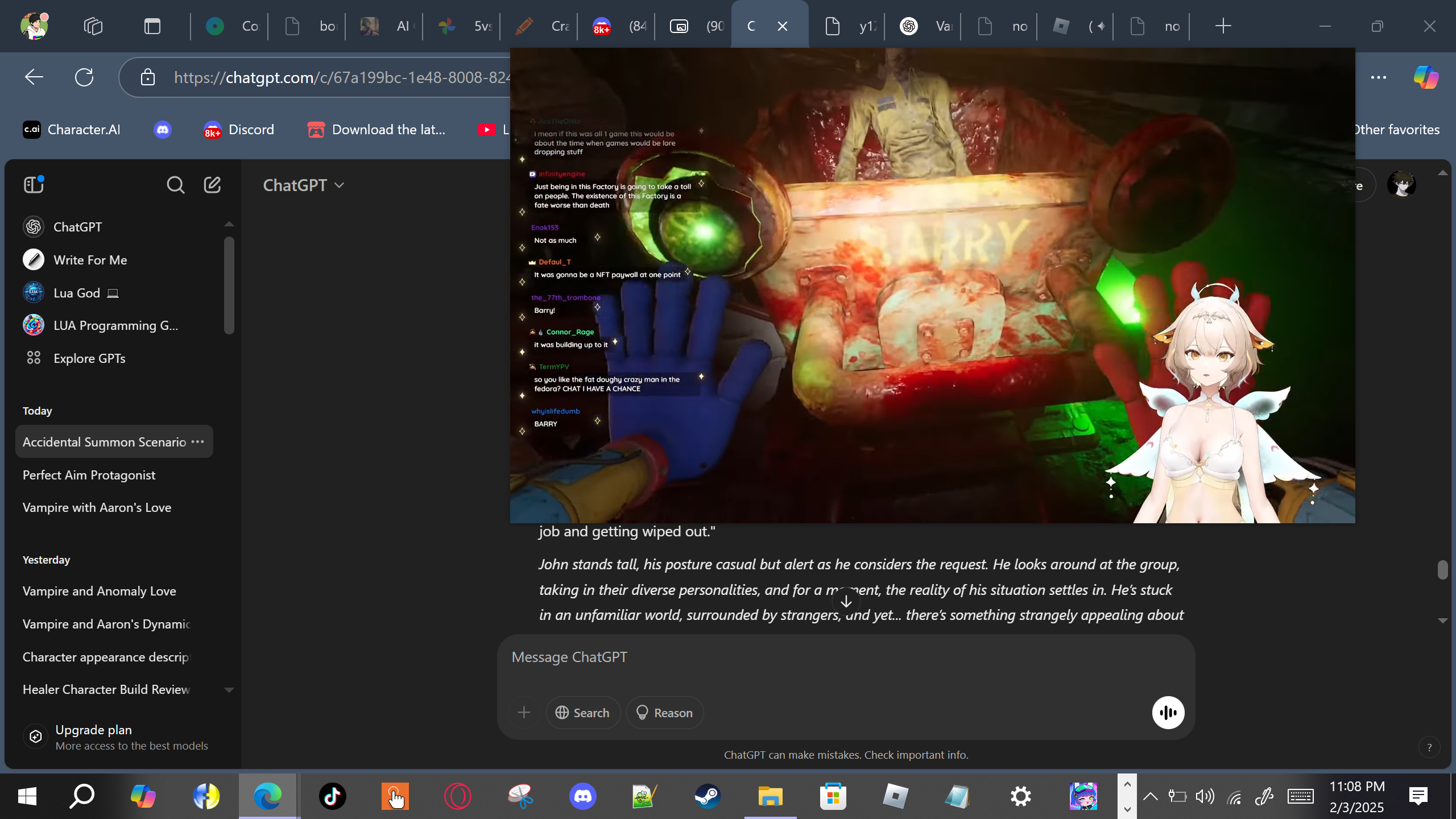The image size is (1456, 819).
Task: Open options for Accidental Summon Scenario chat
Action: tap(197, 442)
